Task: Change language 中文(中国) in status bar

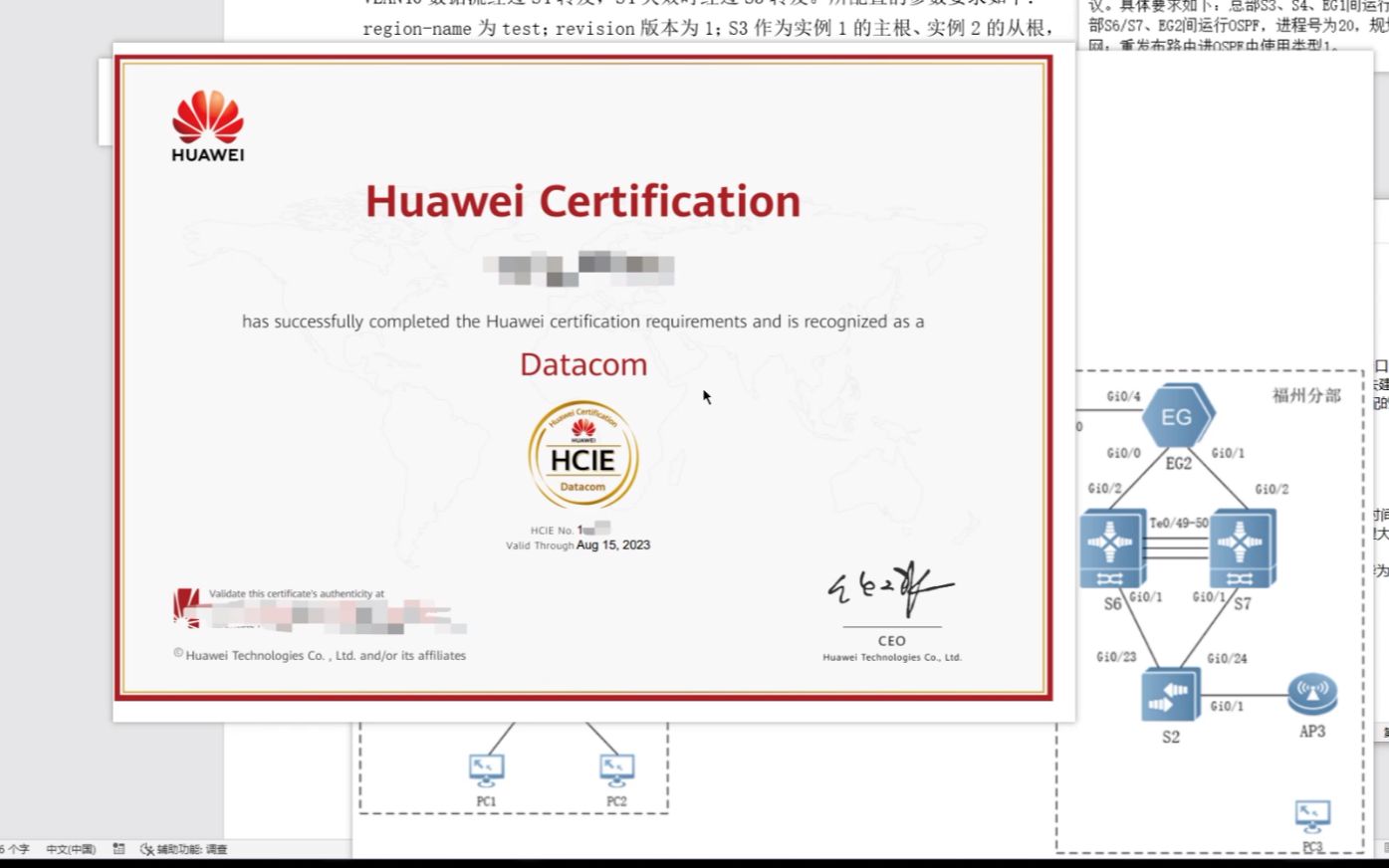Action: (x=71, y=849)
